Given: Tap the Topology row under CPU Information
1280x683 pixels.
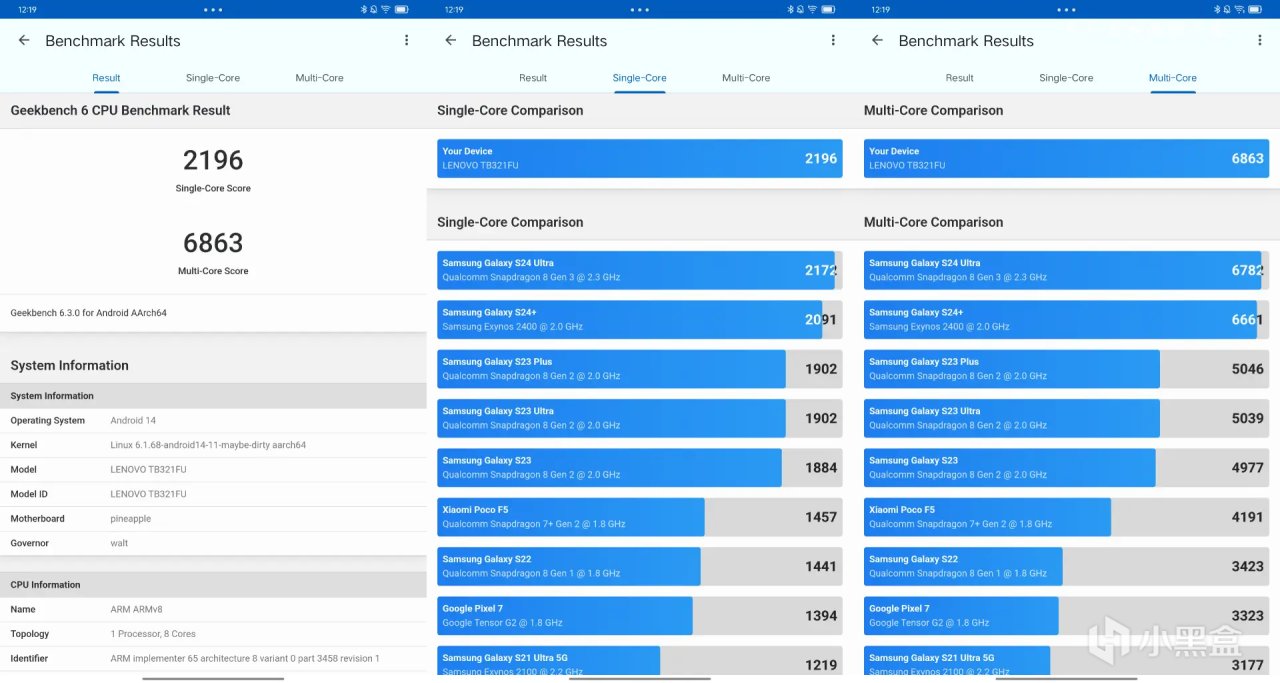Looking at the screenshot, I should 213,634.
